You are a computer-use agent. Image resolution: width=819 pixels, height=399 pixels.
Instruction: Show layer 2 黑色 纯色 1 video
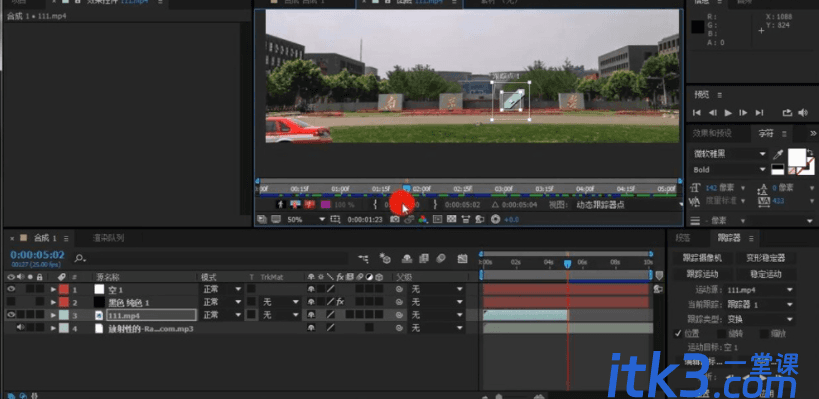click(x=11, y=302)
